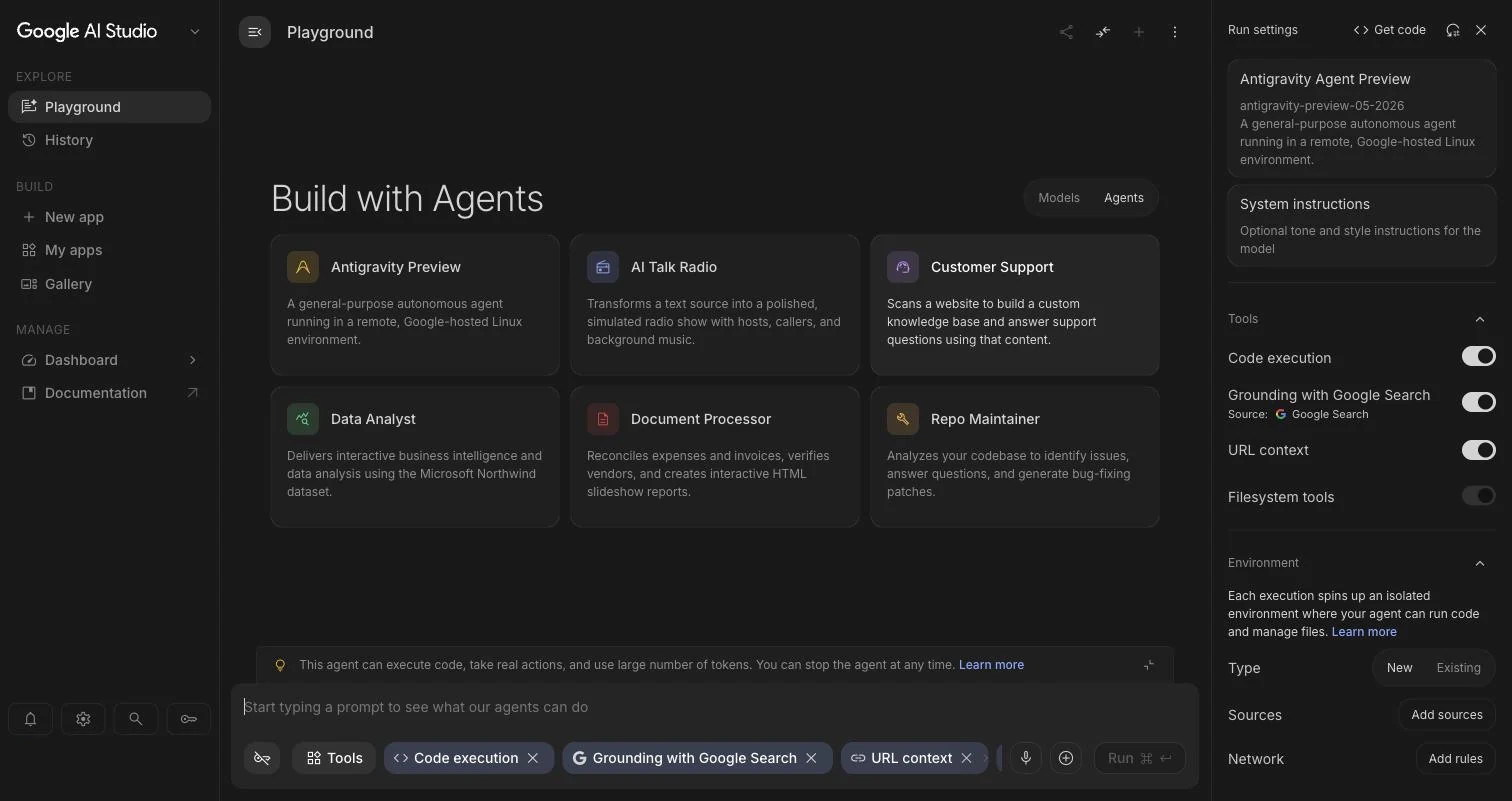Image resolution: width=1512 pixels, height=801 pixels.
Task: Open the Google AI Studio dropdown arrow
Action: [x=195, y=31]
